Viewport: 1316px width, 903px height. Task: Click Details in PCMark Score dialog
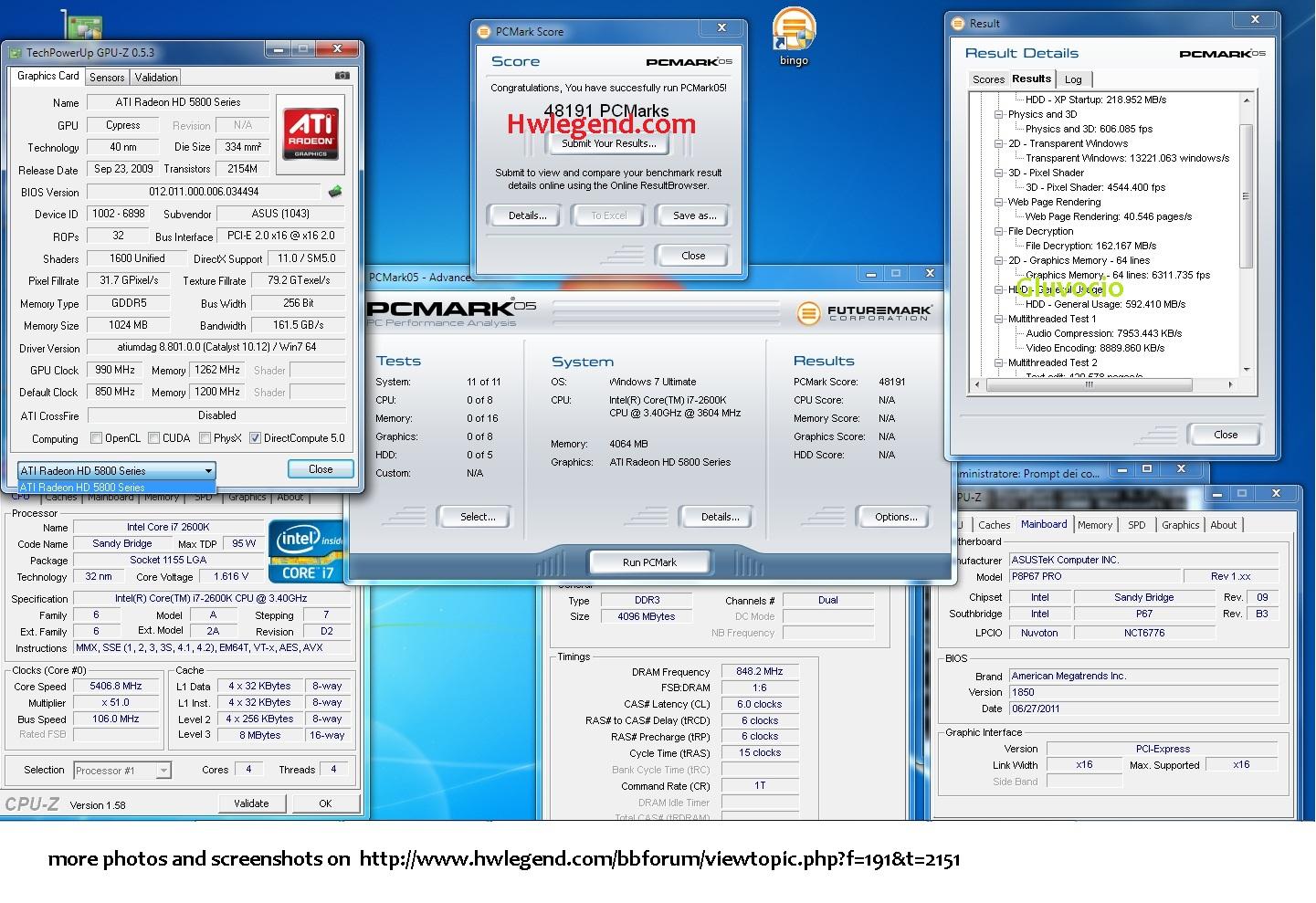point(527,215)
